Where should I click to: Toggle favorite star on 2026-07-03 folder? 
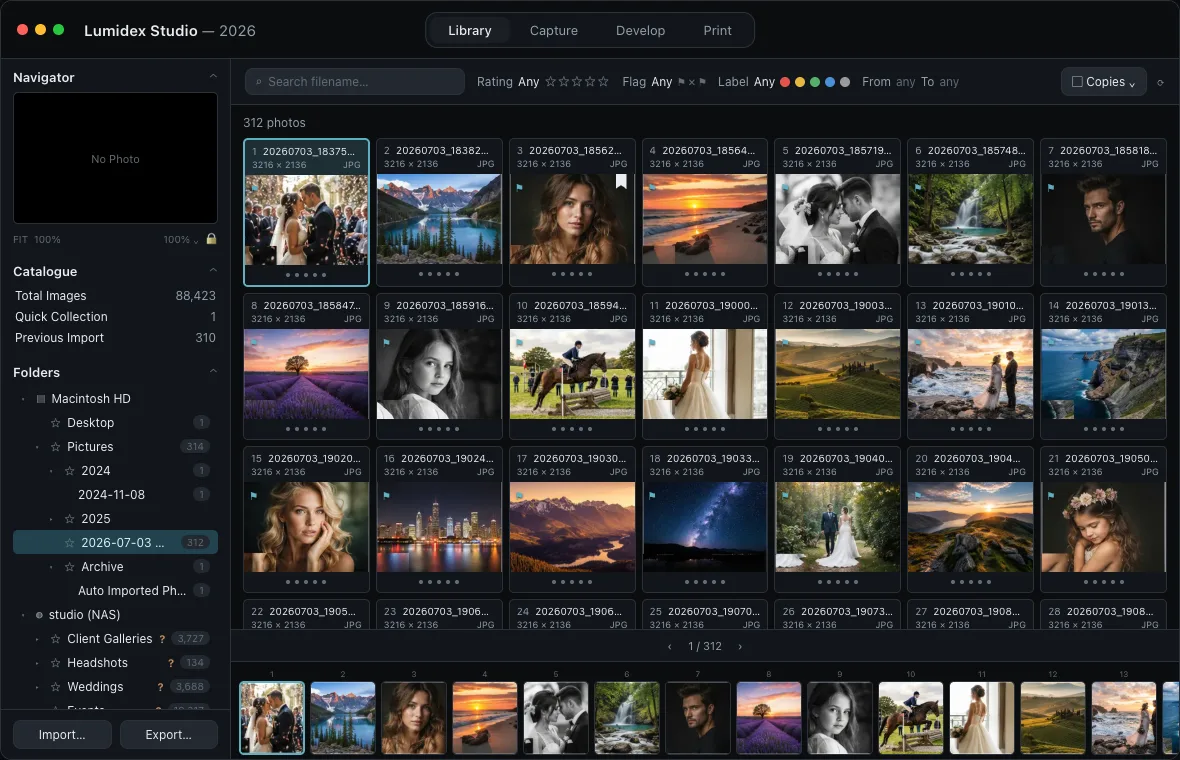69,543
